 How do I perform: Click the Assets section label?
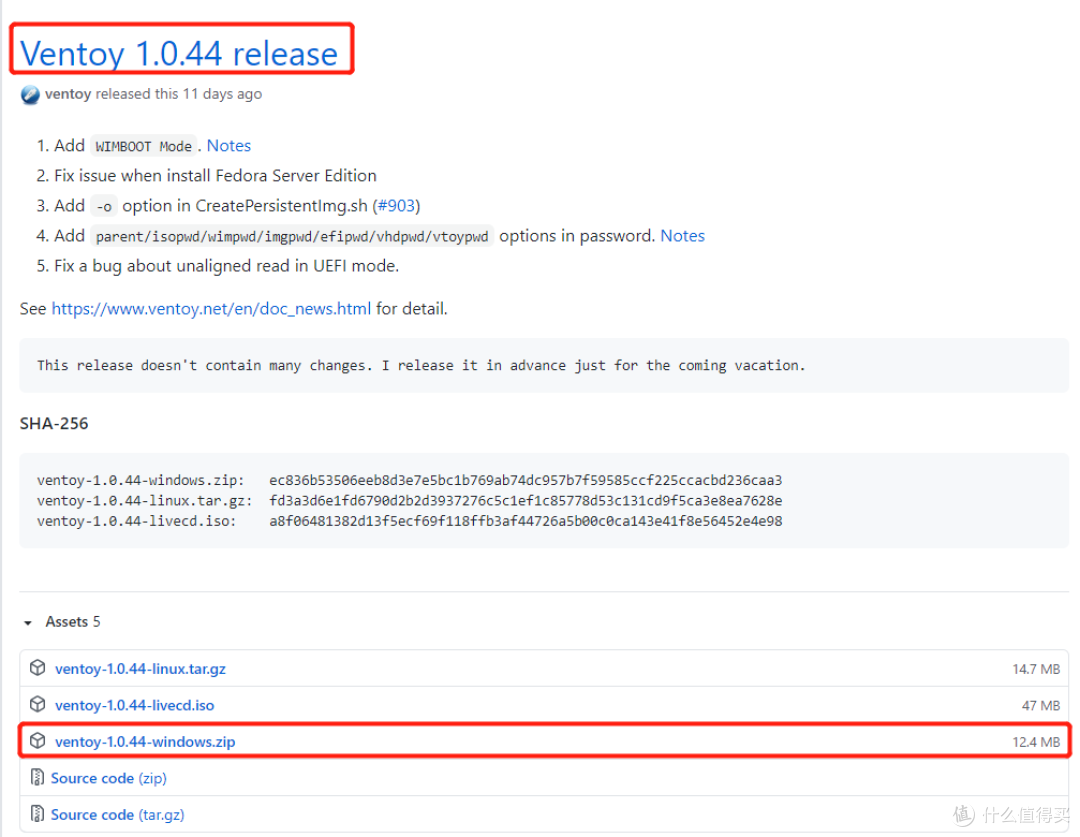(x=66, y=622)
